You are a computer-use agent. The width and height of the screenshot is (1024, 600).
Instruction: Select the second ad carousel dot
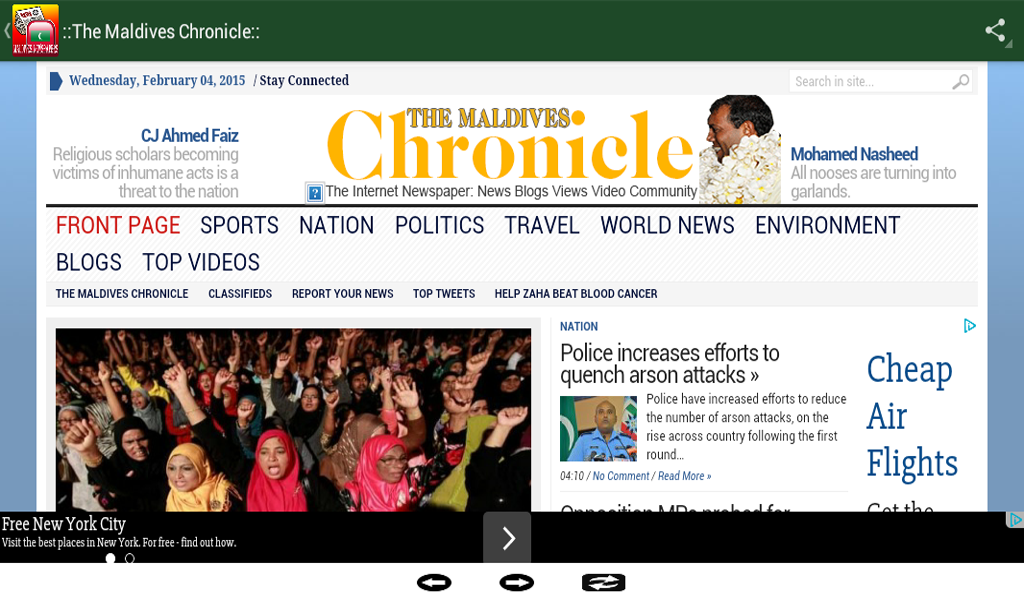pyautogui.click(x=130, y=558)
